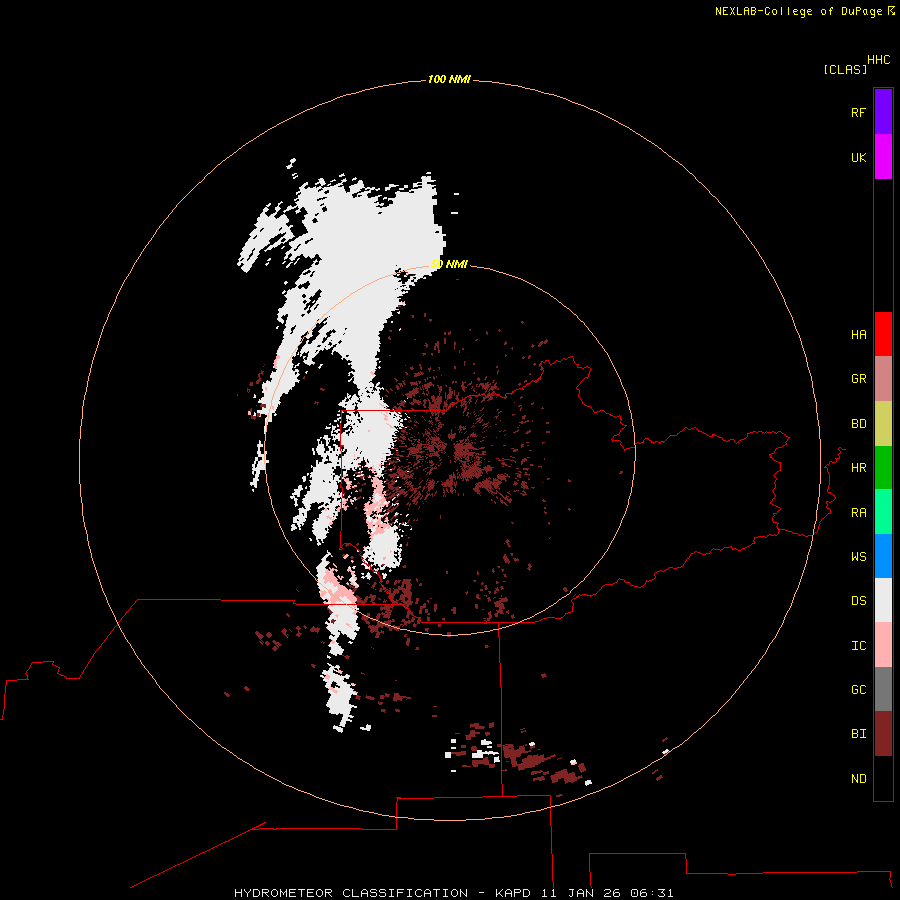The image size is (900, 900).
Task: Click the DS white legend swatch
Action: click(883, 600)
